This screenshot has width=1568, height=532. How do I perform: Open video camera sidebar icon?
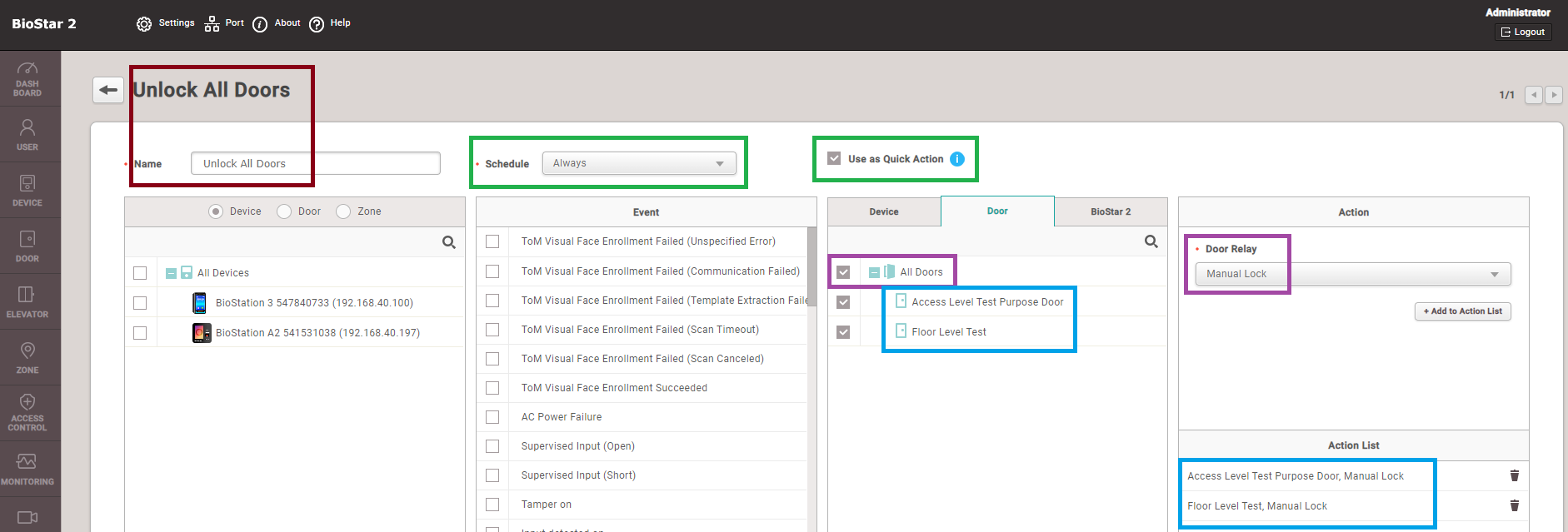pos(27,517)
